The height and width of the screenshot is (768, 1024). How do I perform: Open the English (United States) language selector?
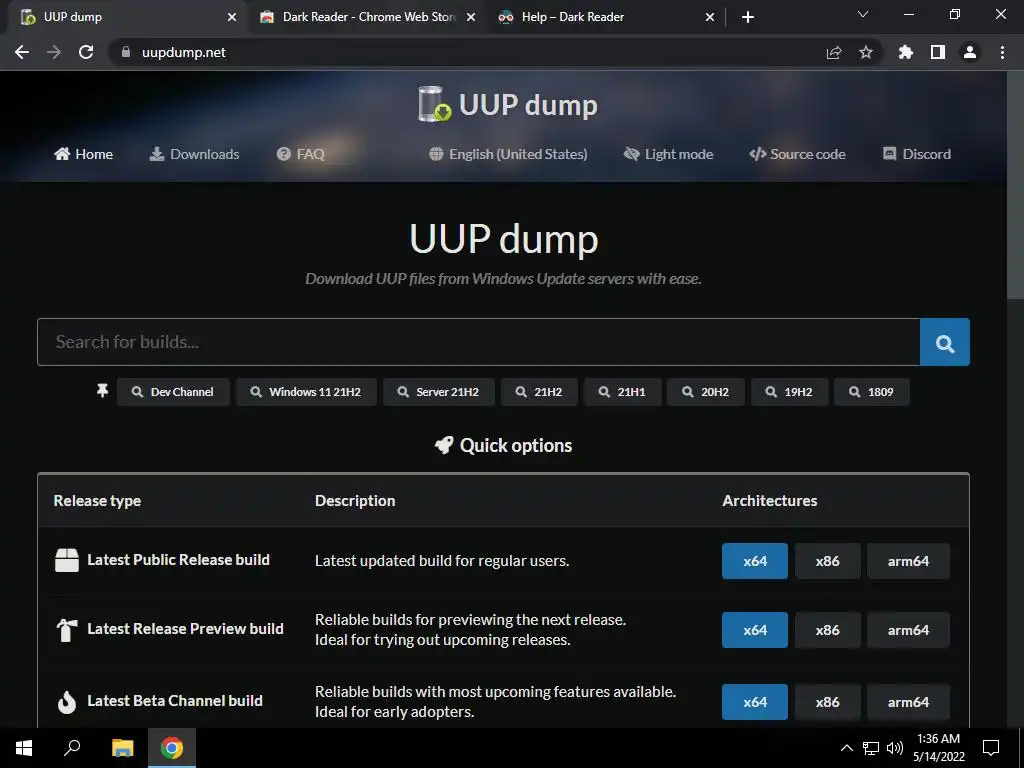(508, 154)
